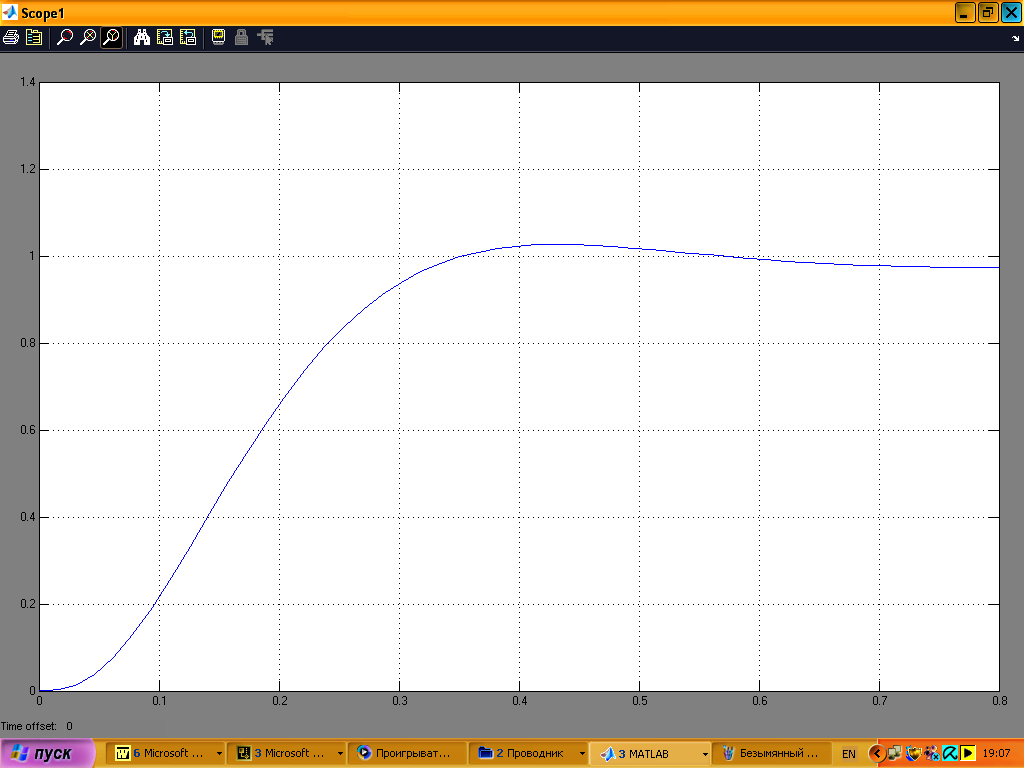This screenshot has height=768, width=1024.
Task: Open the scope Parameters dialog
Action: pos(34,37)
